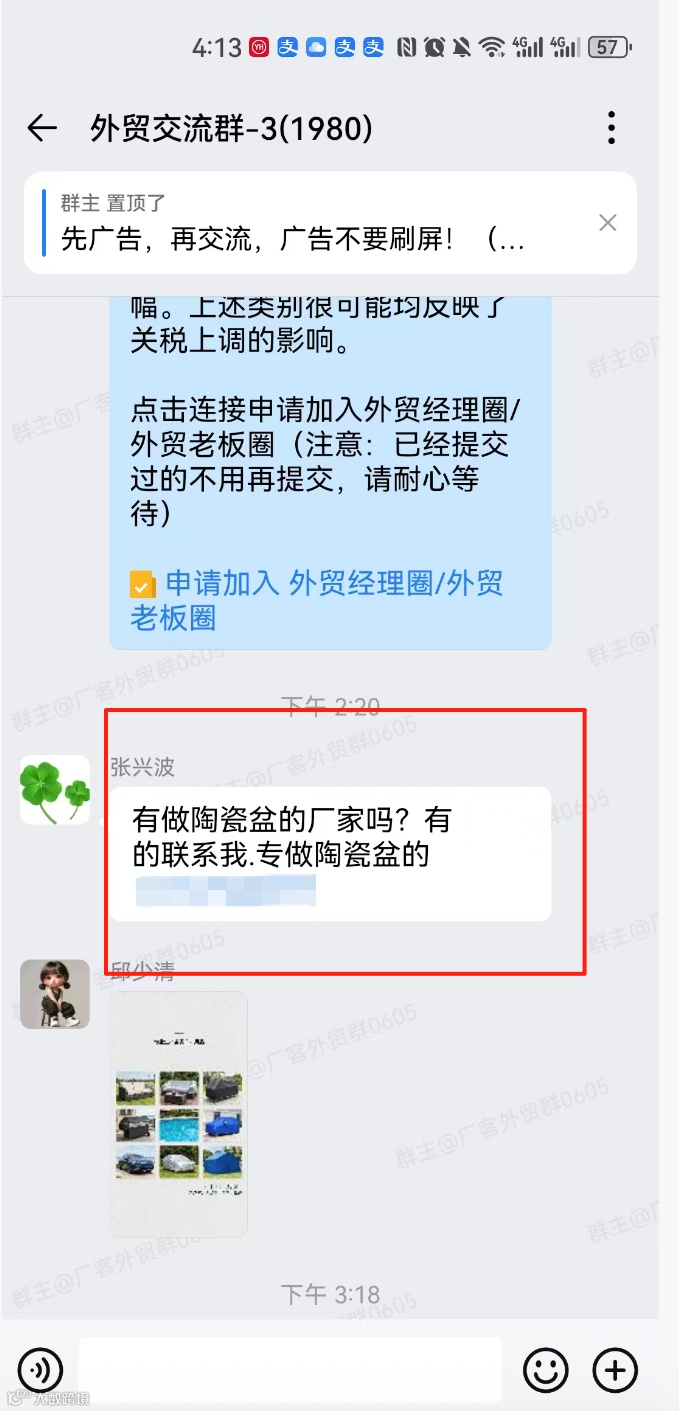The height and width of the screenshot is (1412, 680).
Task: Open the emoji picker
Action: tap(546, 1369)
